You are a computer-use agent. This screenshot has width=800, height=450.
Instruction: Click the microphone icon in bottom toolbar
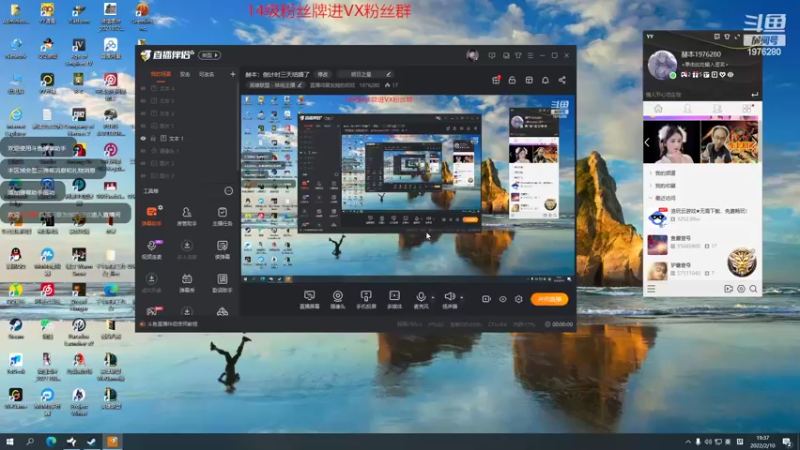point(421,297)
